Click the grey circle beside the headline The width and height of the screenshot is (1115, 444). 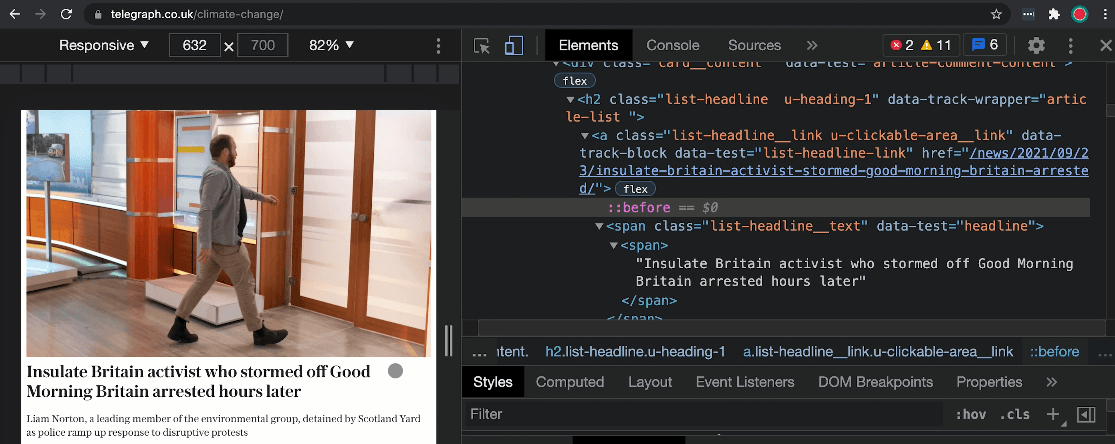(x=395, y=371)
